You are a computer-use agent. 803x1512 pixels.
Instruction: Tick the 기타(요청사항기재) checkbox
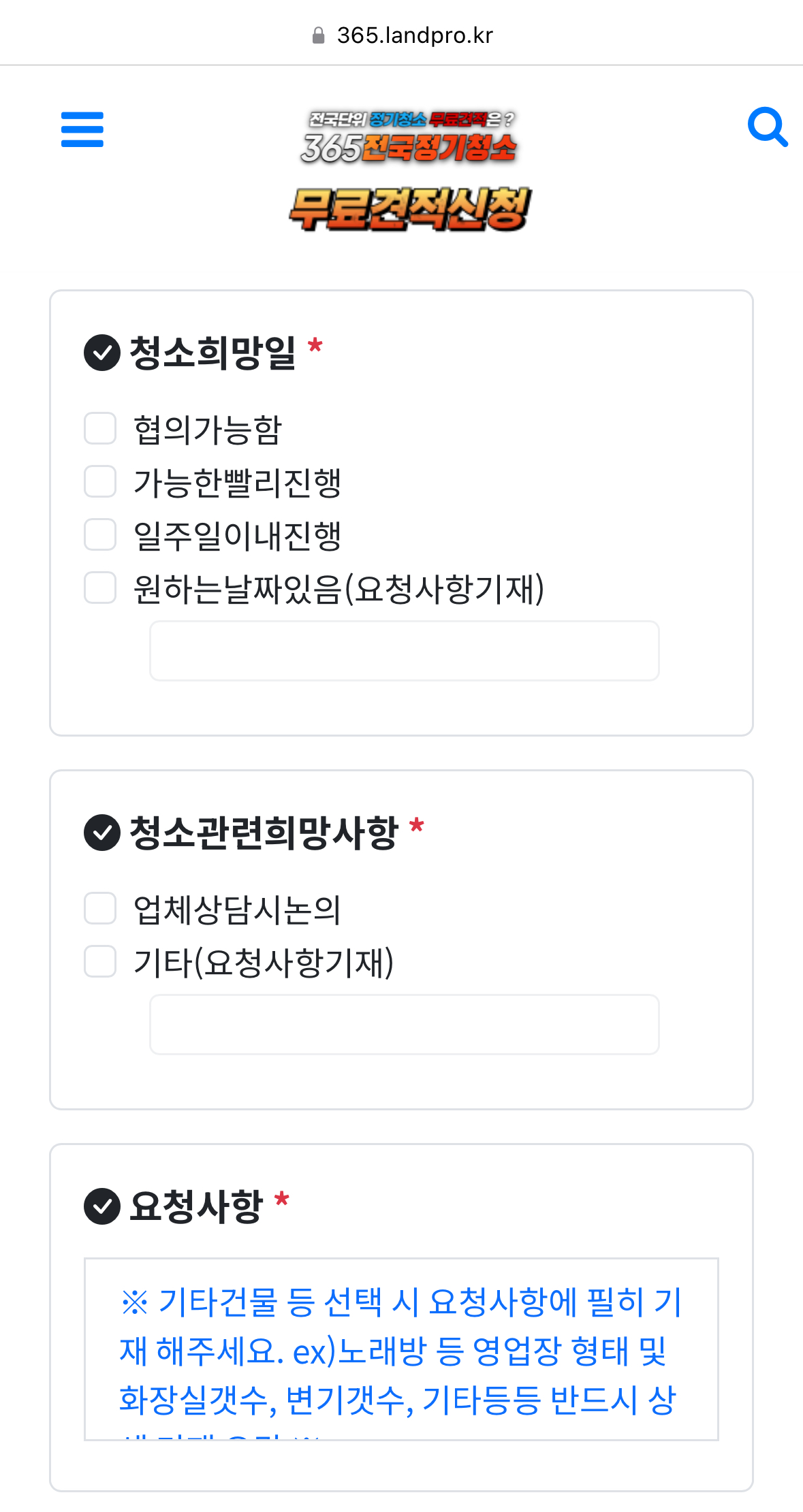pyautogui.click(x=100, y=961)
